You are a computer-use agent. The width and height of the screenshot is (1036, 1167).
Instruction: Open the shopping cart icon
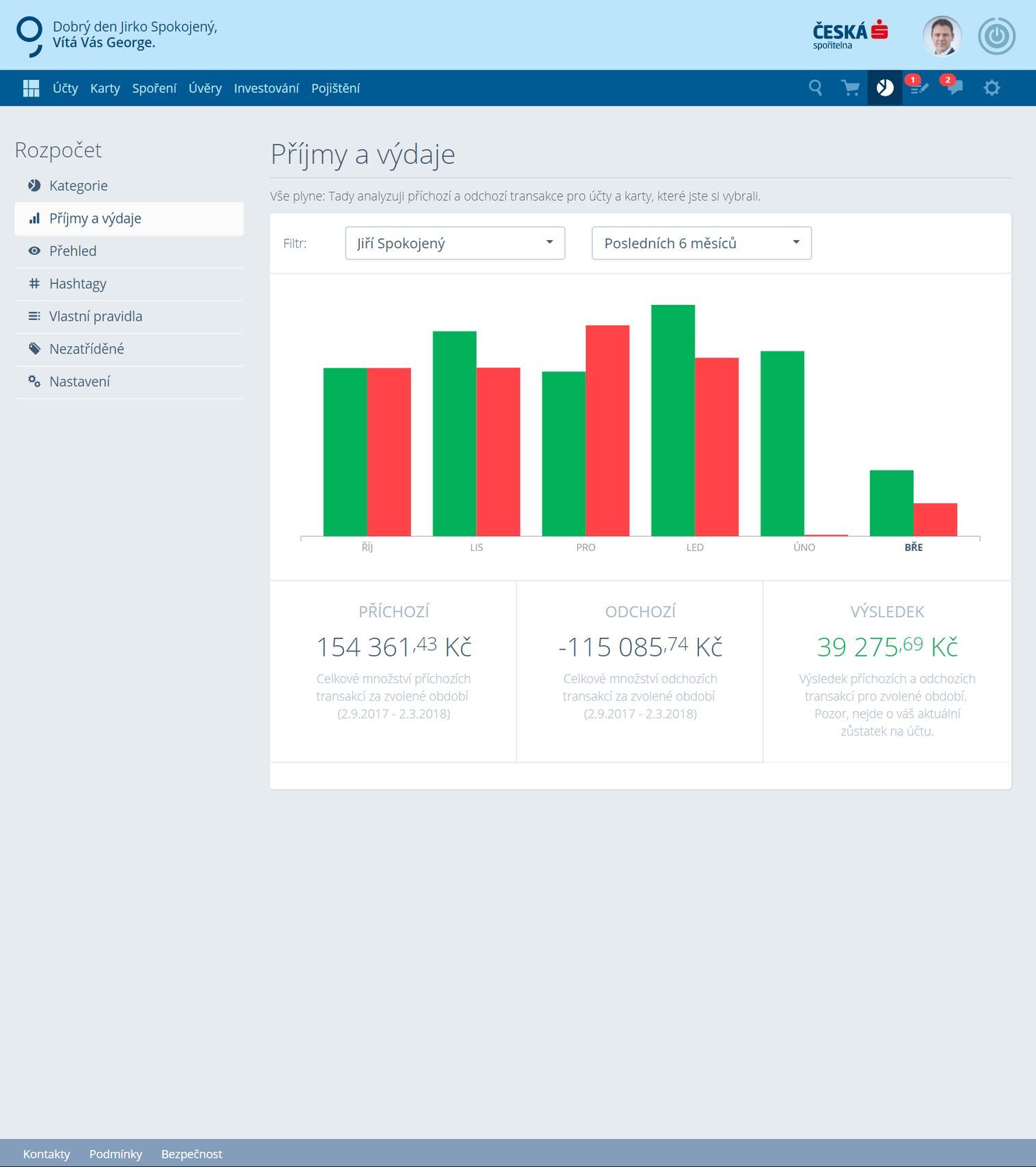(850, 88)
